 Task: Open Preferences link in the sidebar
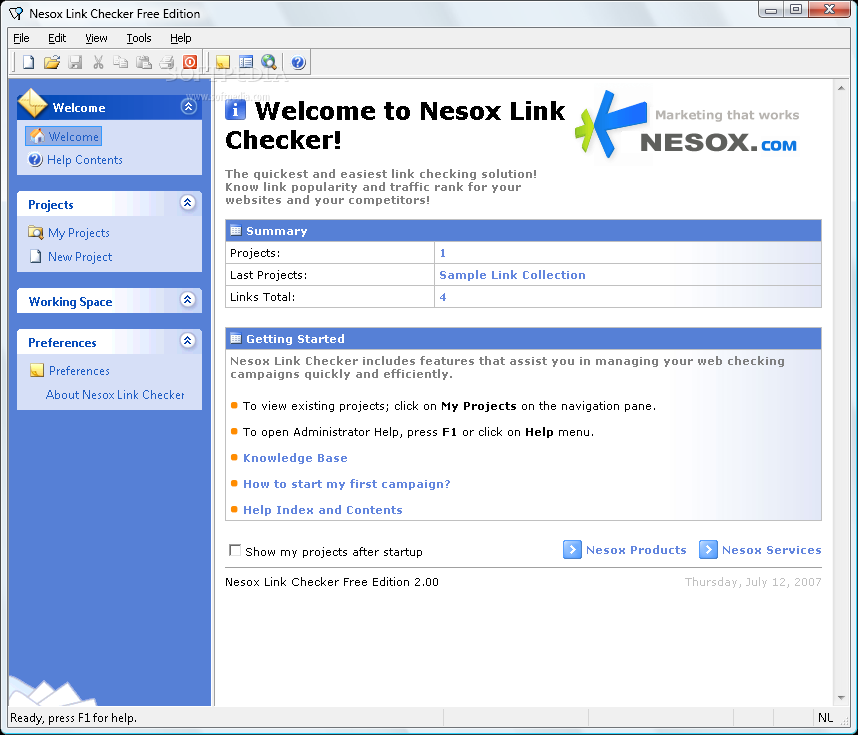click(x=79, y=371)
